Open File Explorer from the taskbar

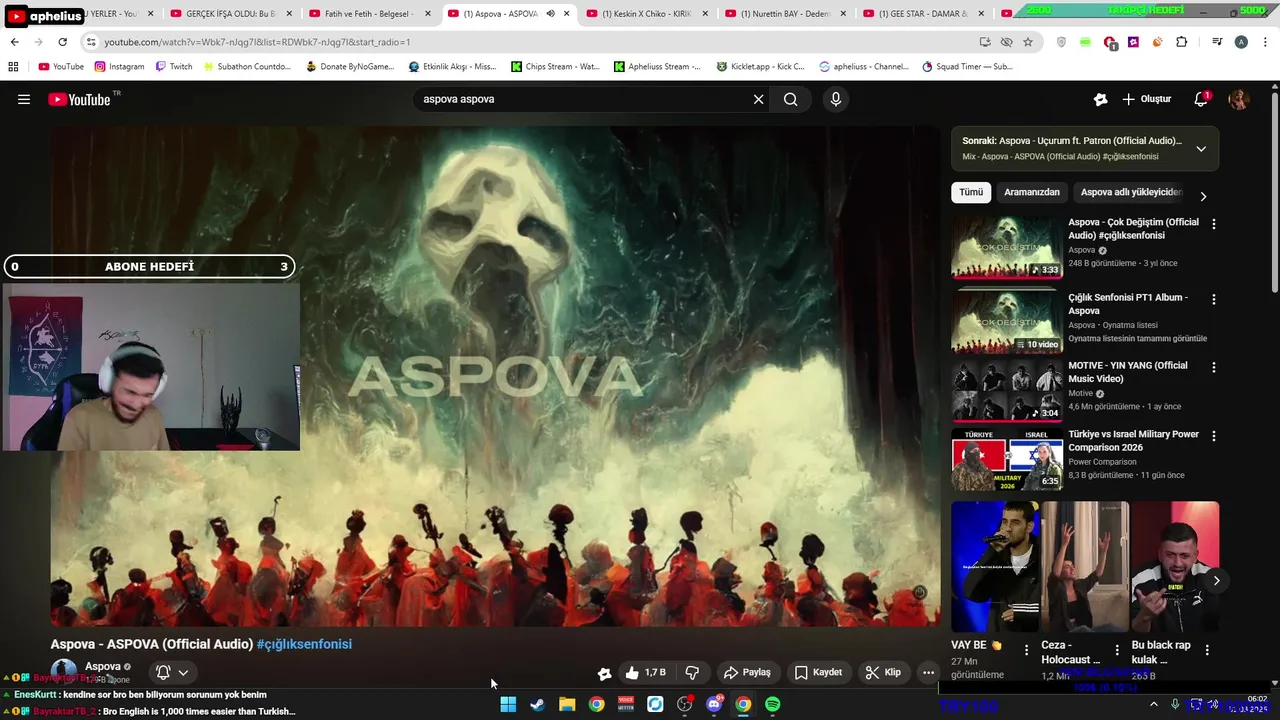(567, 704)
